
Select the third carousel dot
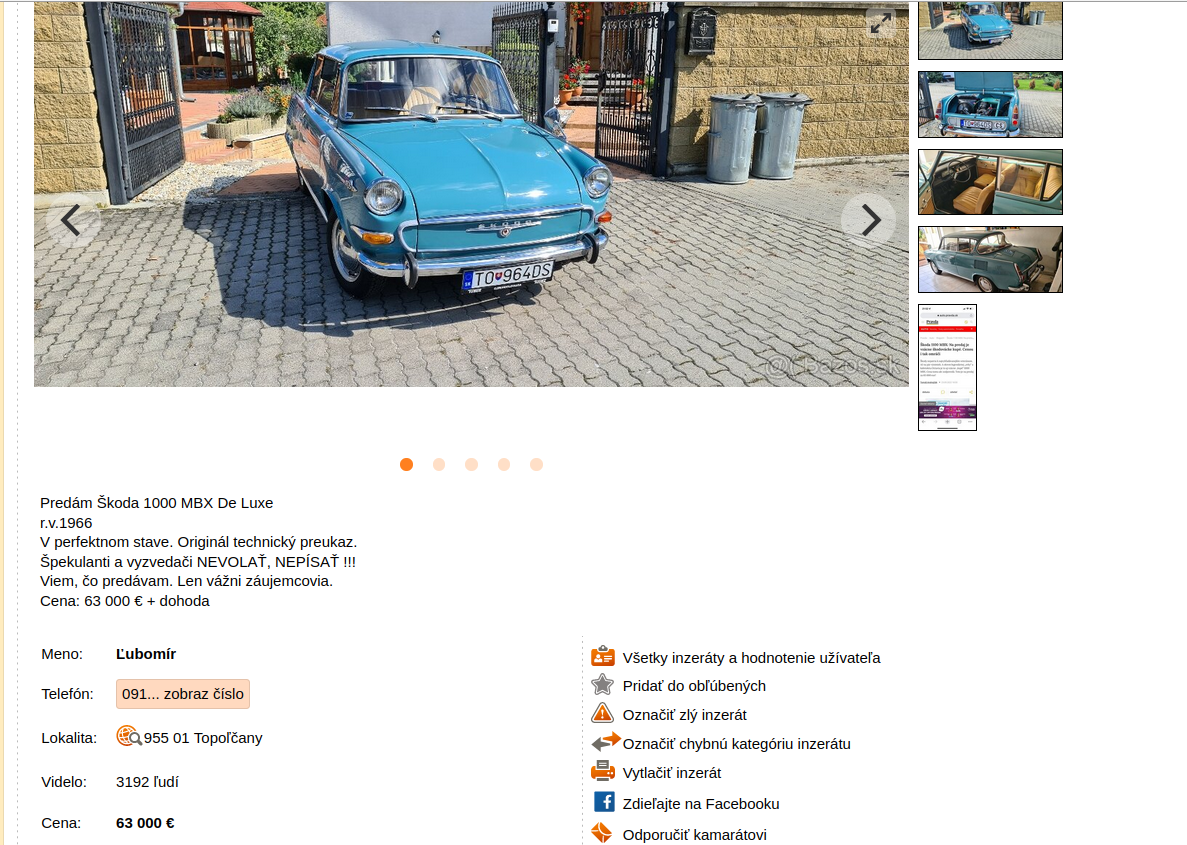click(472, 464)
